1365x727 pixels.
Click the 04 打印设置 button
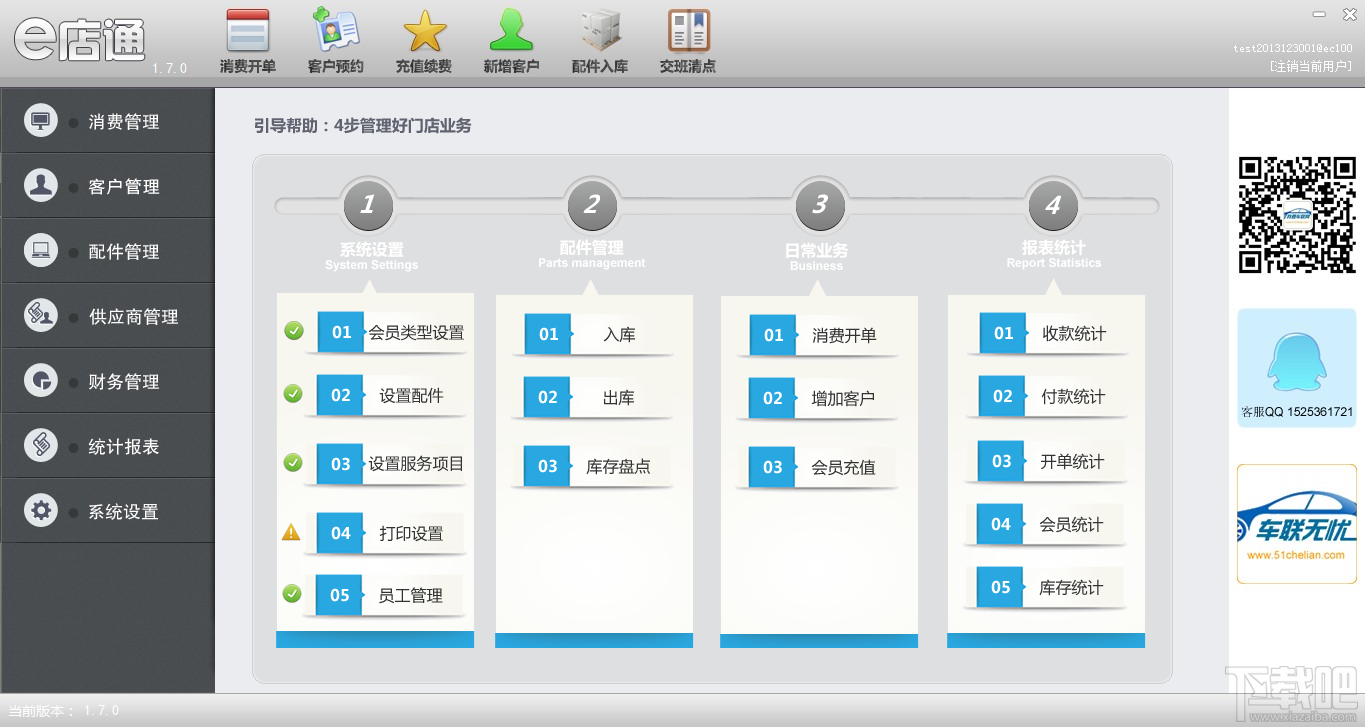391,533
